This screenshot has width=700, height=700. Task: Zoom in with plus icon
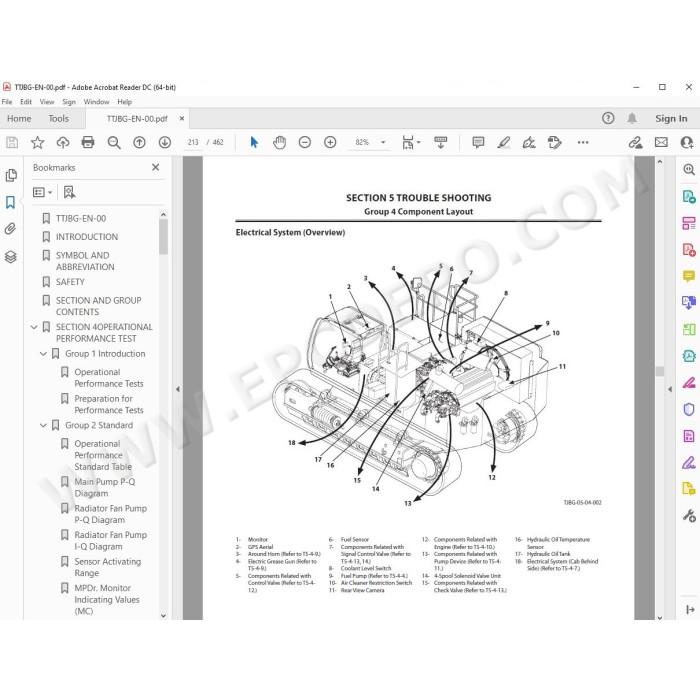(330, 142)
